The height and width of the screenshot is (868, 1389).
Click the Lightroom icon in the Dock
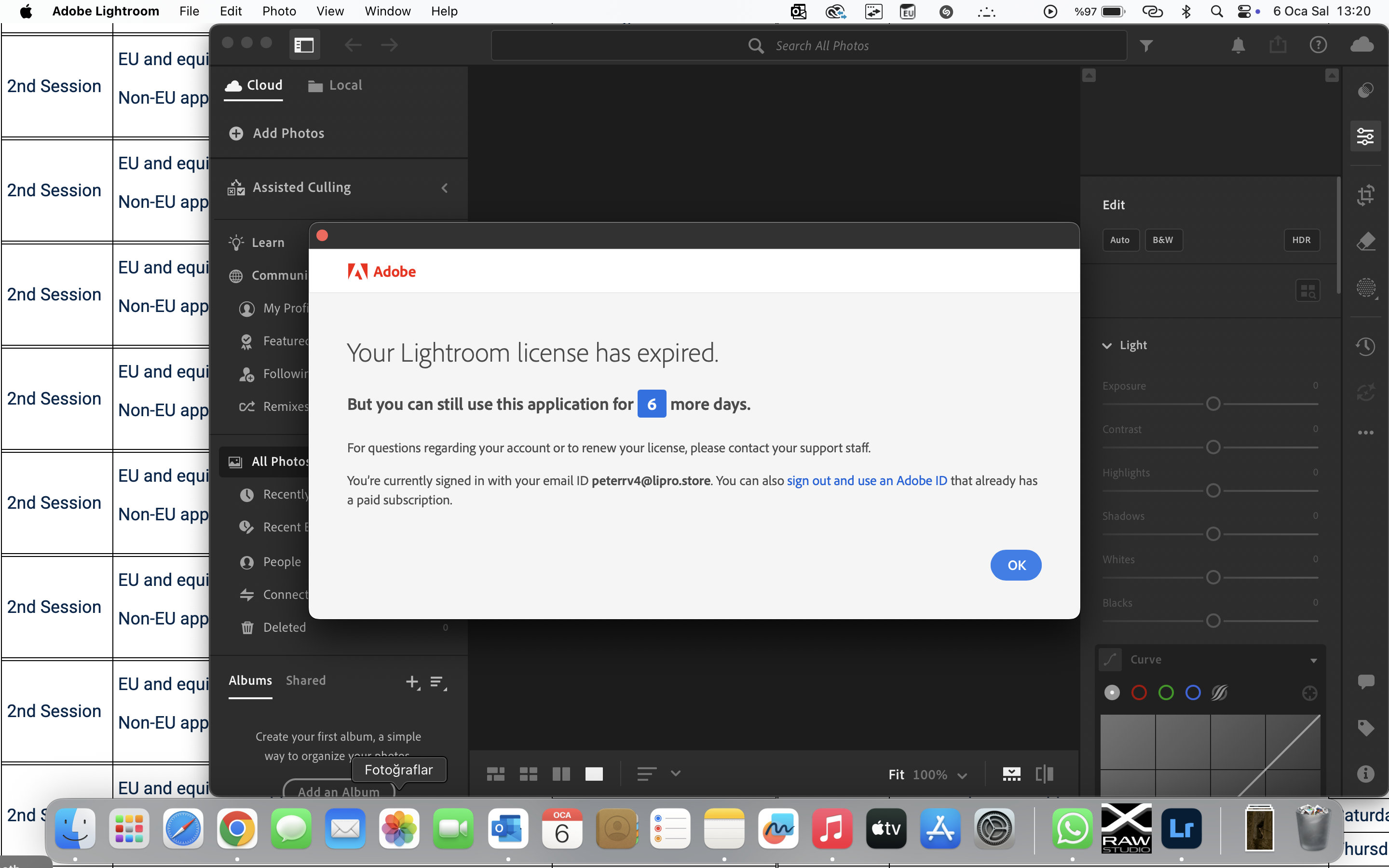(x=1181, y=828)
